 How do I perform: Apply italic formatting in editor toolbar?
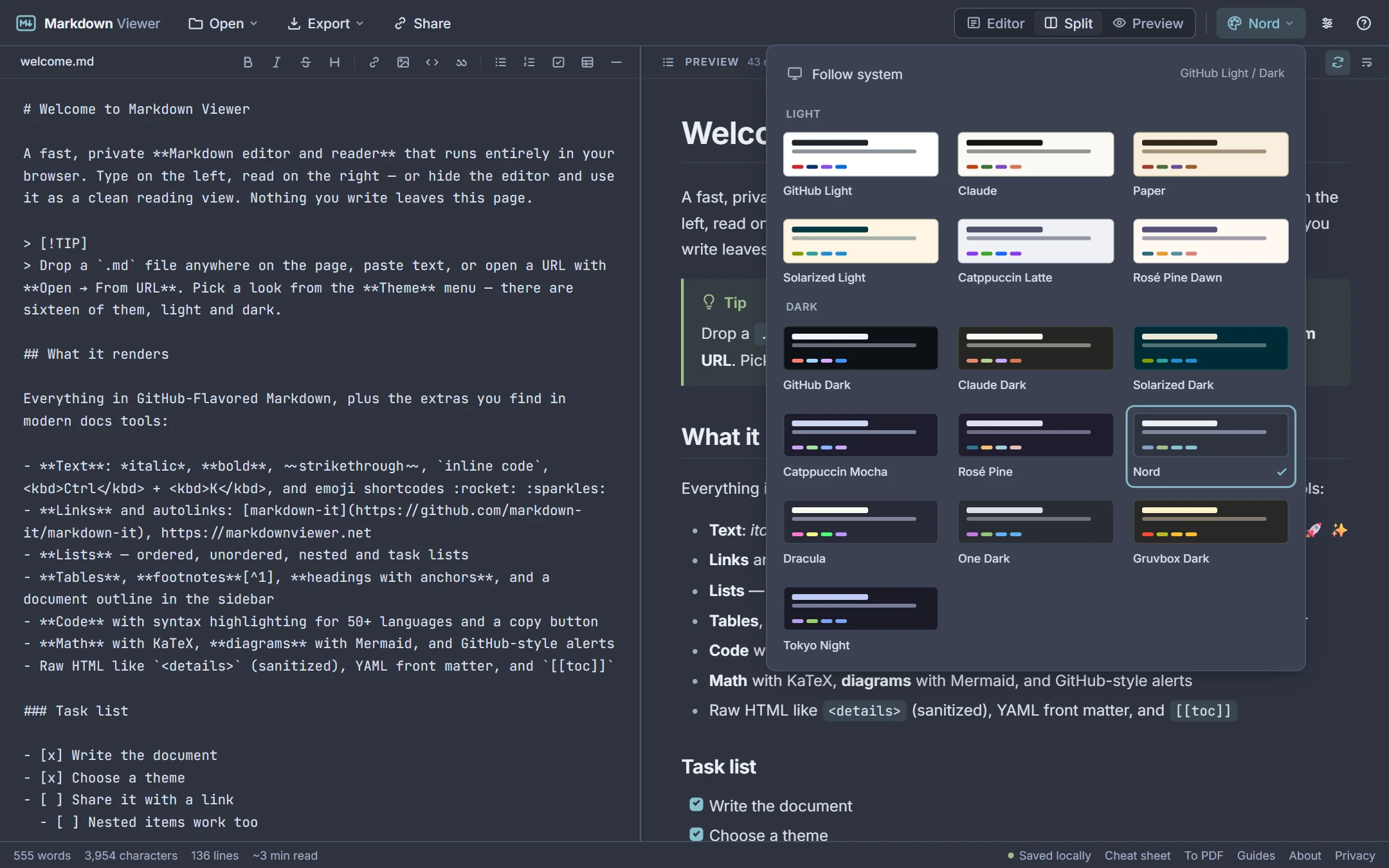pos(277,62)
